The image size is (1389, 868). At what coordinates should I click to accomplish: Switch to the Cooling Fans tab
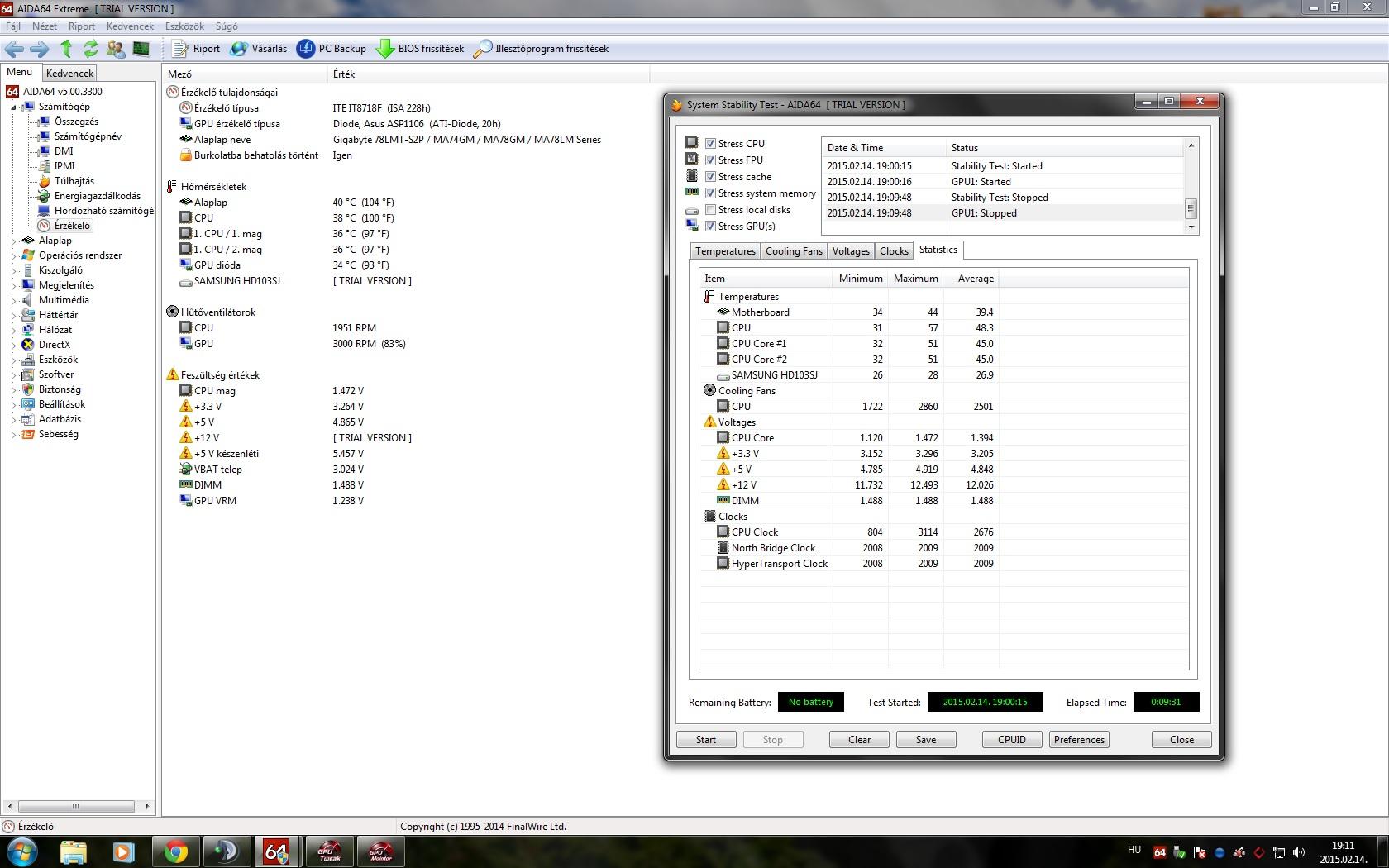point(794,251)
